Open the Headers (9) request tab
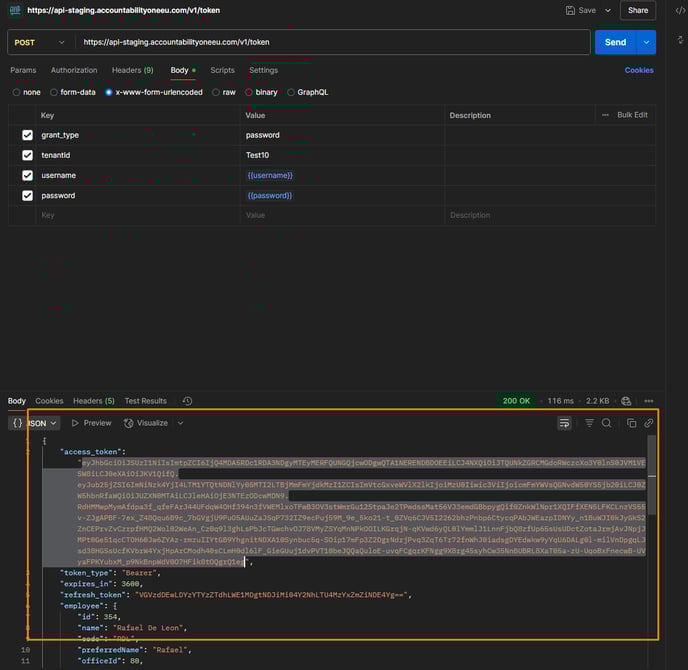 (133, 70)
